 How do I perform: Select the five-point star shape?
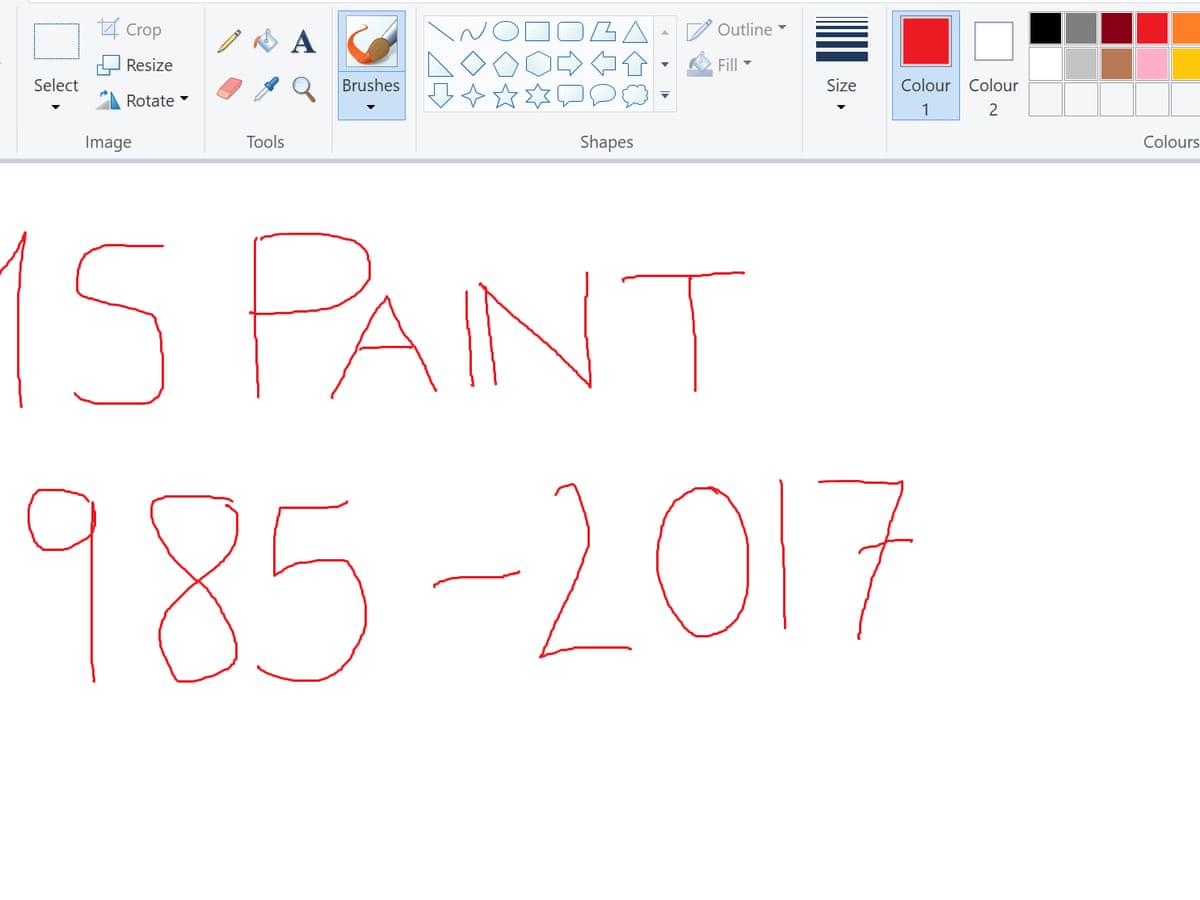click(508, 96)
